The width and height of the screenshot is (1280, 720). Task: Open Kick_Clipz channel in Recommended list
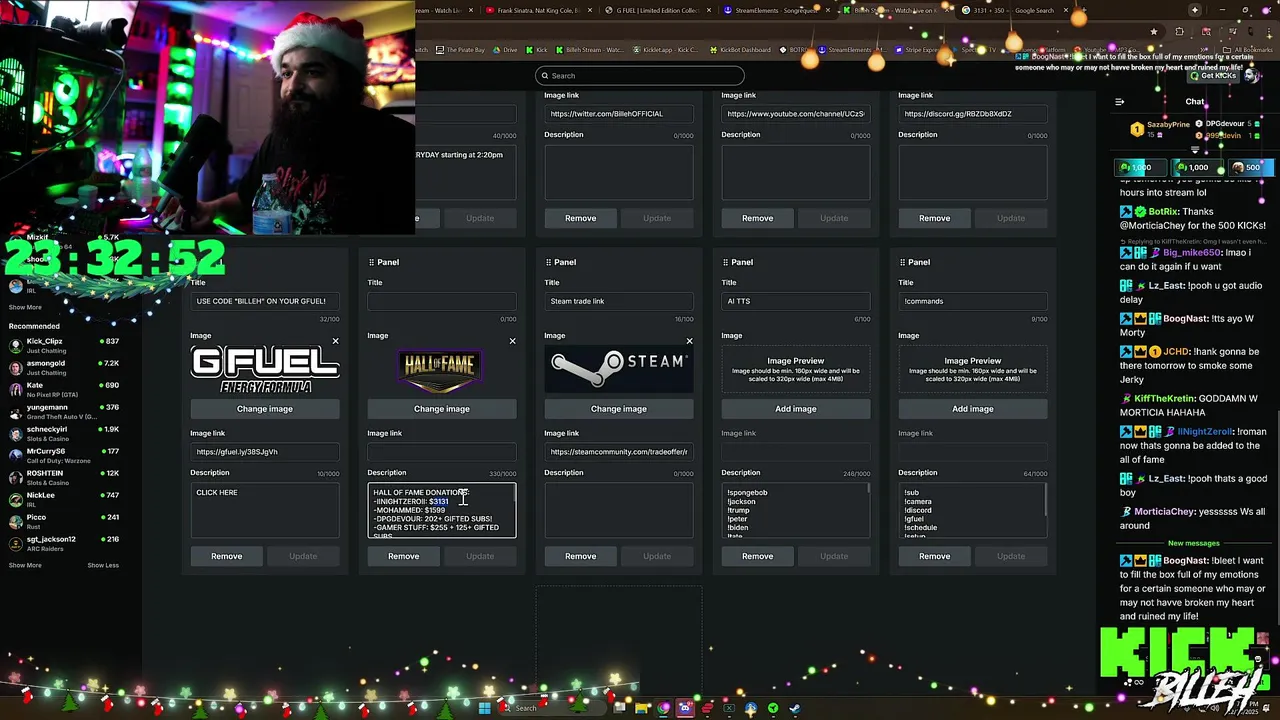click(63, 346)
